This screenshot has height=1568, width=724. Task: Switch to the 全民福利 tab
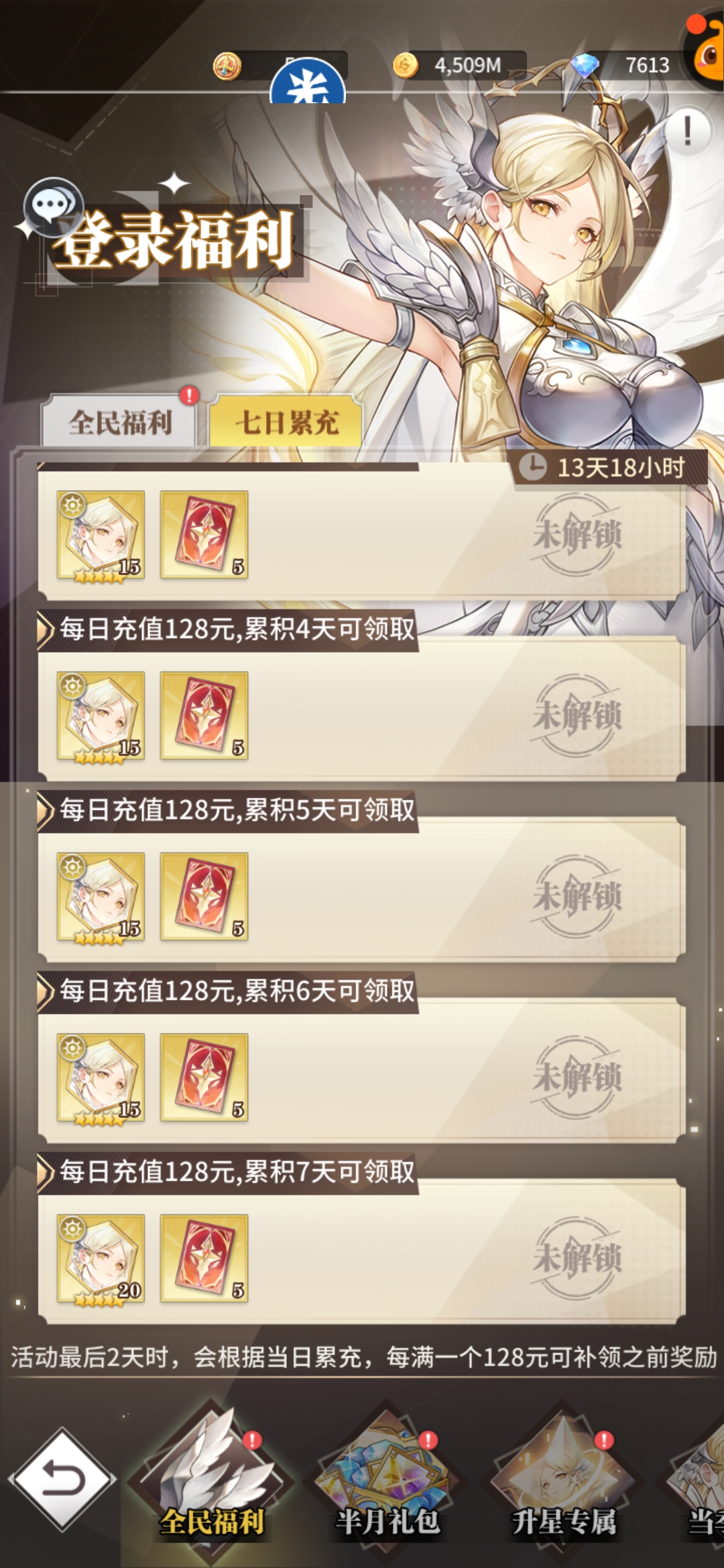click(119, 422)
